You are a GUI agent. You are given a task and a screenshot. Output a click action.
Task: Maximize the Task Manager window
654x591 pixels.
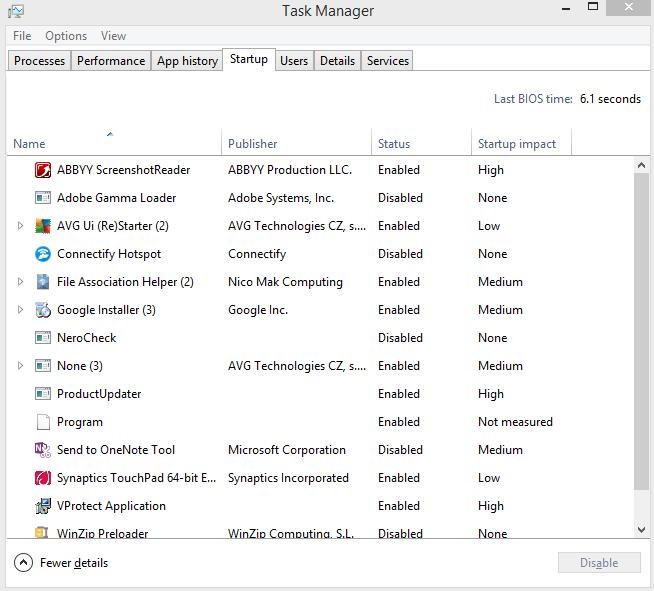(593, 7)
